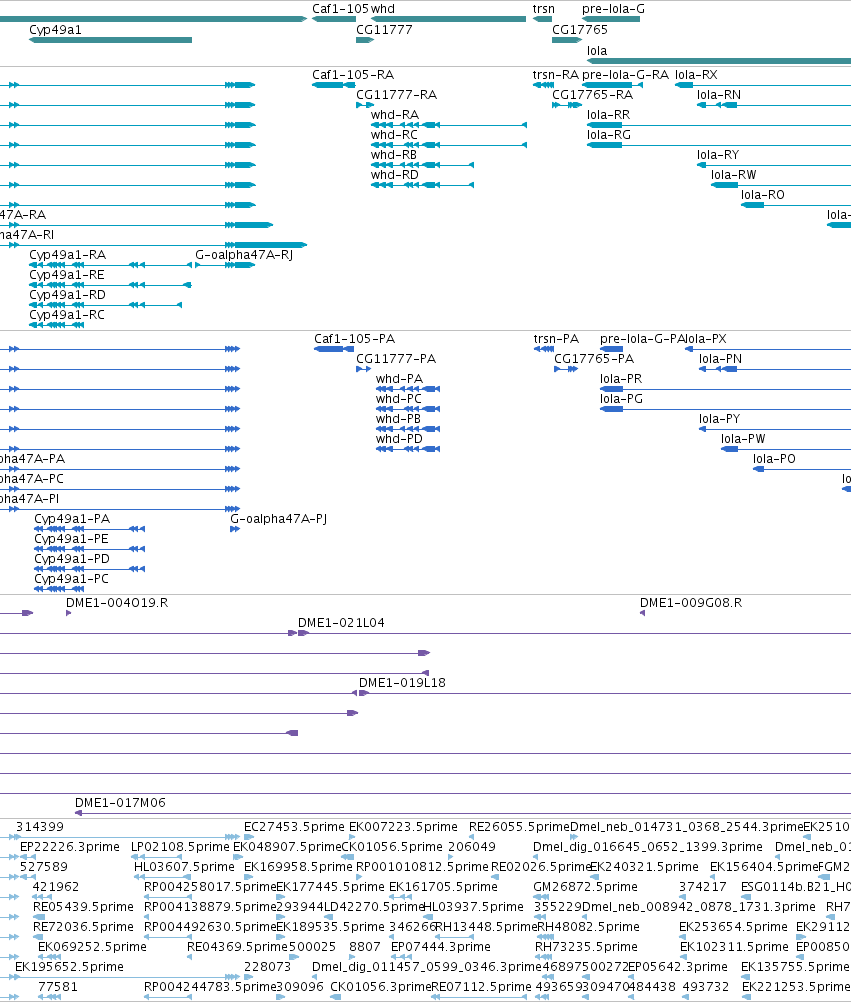The image size is (851, 1002).
Task: Click lola-PR protein label
Action: (621, 379)
